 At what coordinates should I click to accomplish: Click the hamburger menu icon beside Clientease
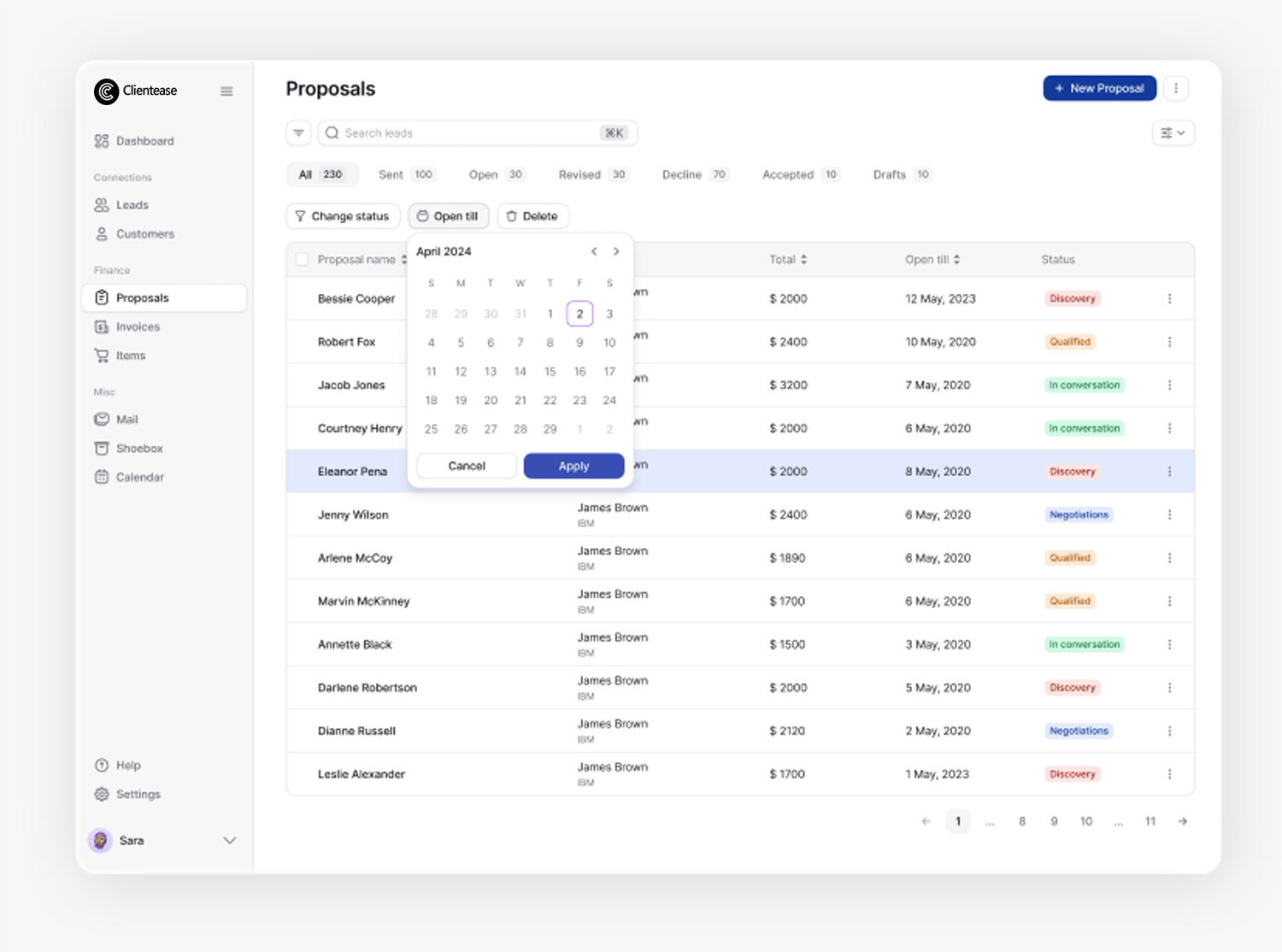226,91
